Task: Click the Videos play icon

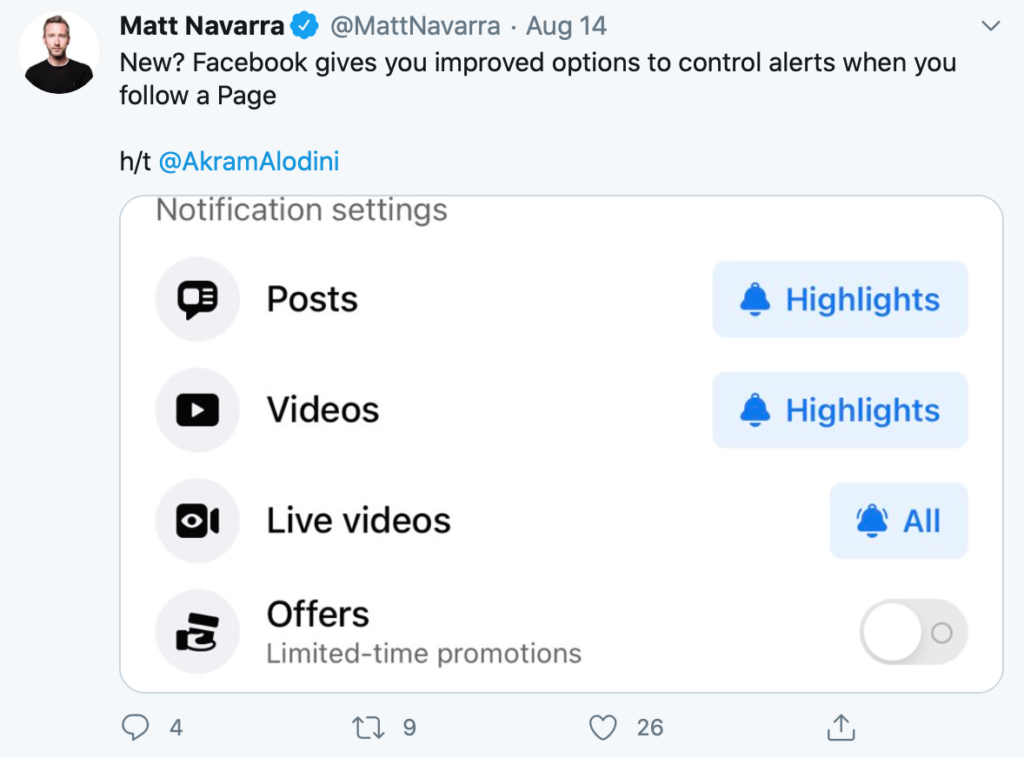Action: click(x=197, y=410)
